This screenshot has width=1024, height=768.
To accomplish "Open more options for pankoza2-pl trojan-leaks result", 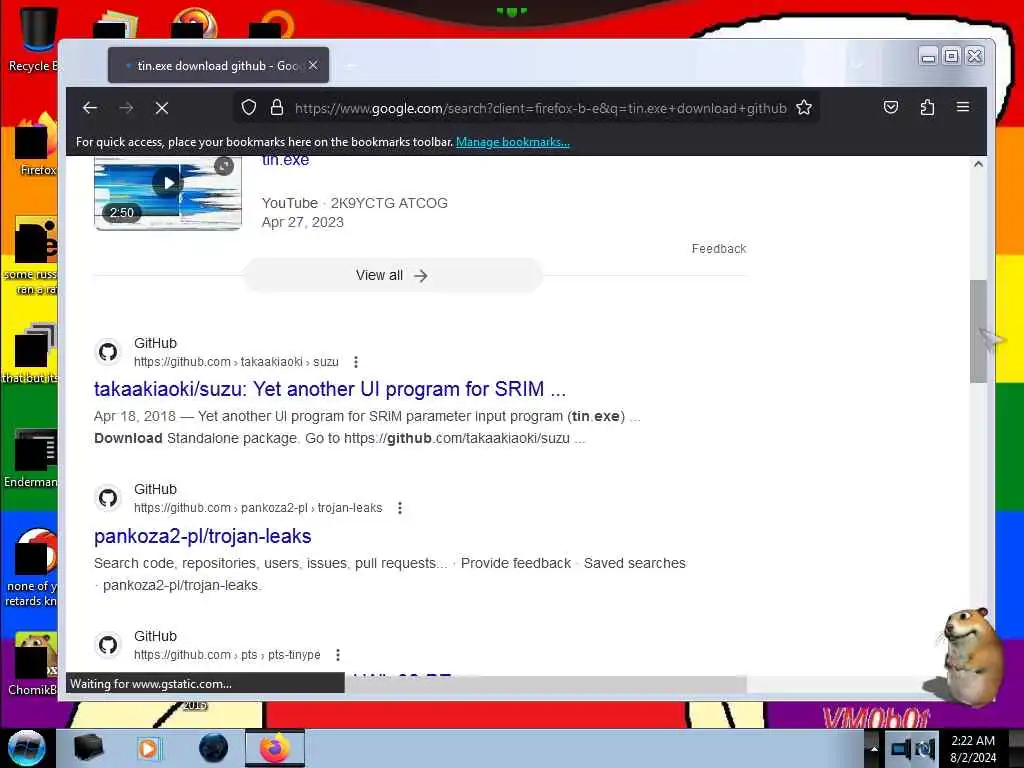I will [400, 508].
